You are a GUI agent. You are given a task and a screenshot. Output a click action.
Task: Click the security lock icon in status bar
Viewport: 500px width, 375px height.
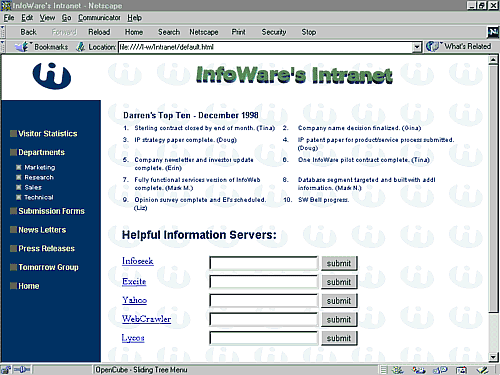point(6,369)
